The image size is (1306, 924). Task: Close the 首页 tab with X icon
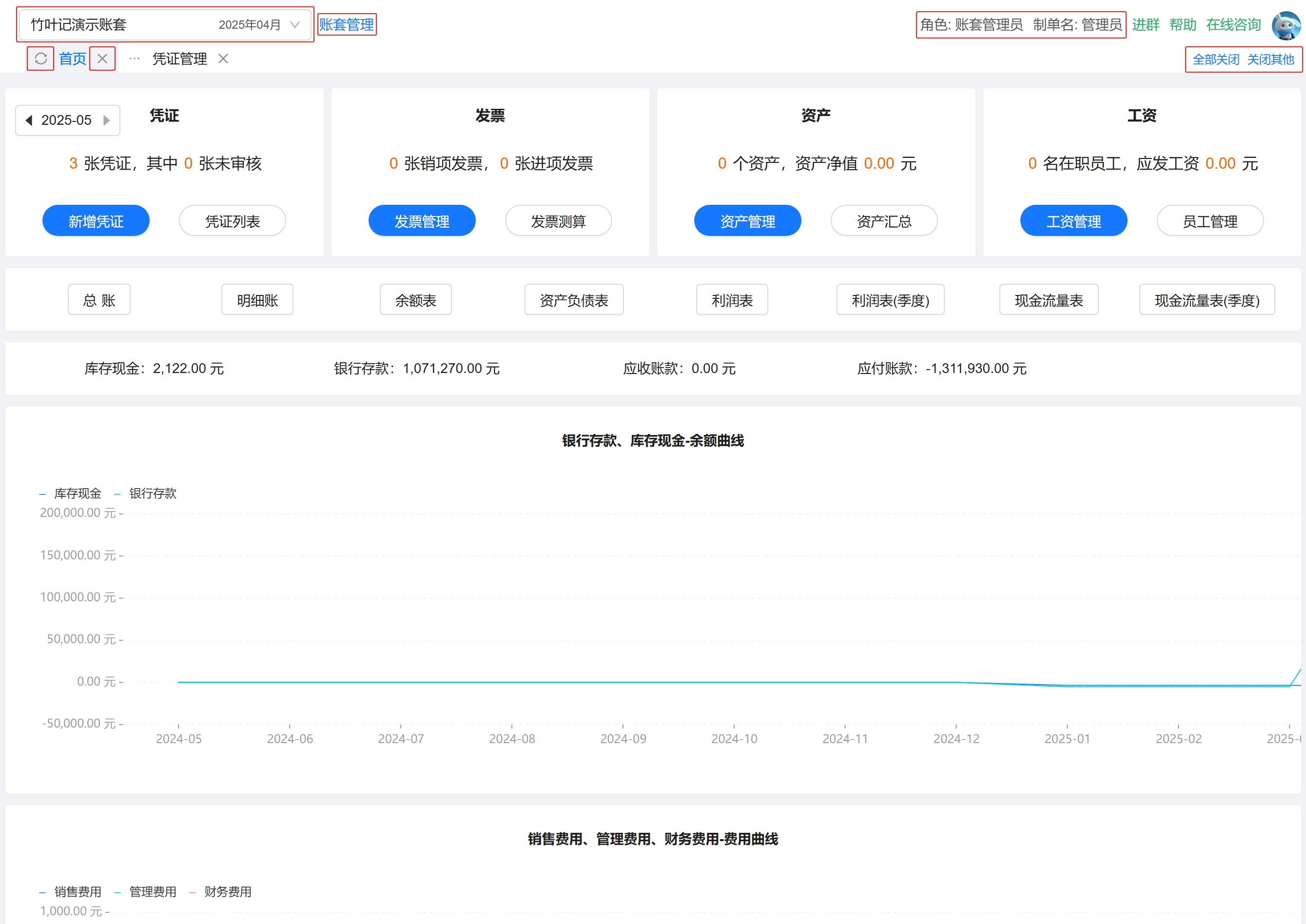(102, 59)
